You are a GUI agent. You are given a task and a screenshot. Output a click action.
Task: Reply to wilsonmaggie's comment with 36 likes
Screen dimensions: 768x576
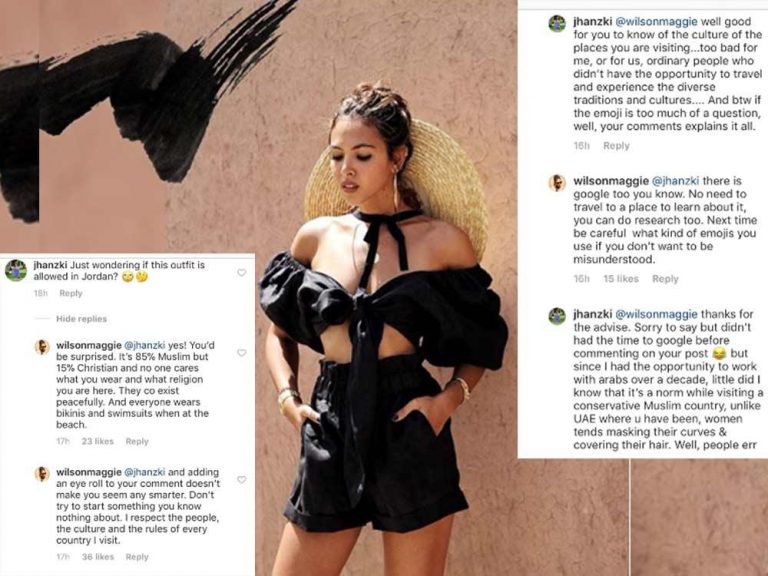(x=137, y=557)
